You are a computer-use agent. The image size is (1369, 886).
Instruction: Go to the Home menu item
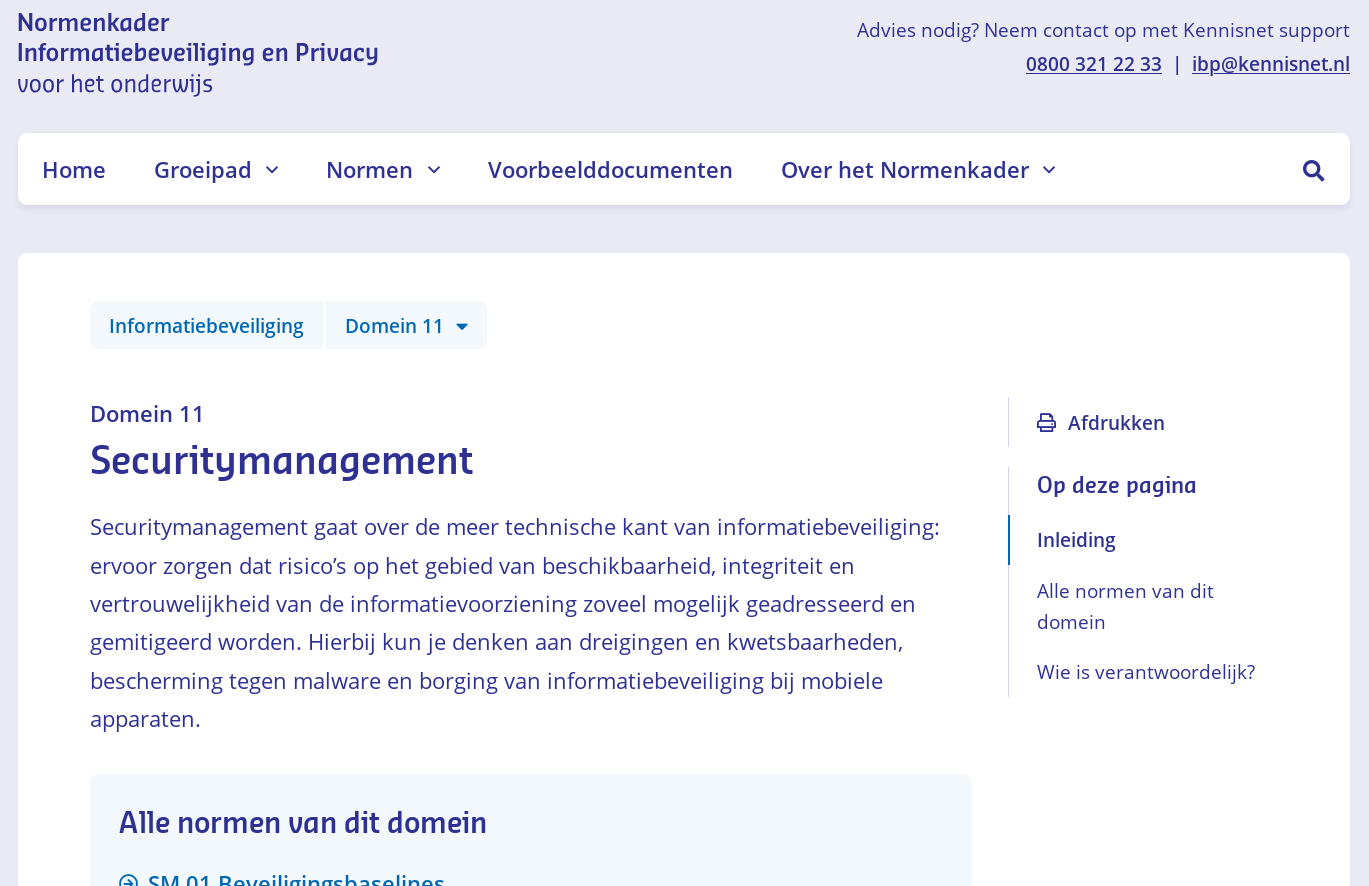pos(74,170)
